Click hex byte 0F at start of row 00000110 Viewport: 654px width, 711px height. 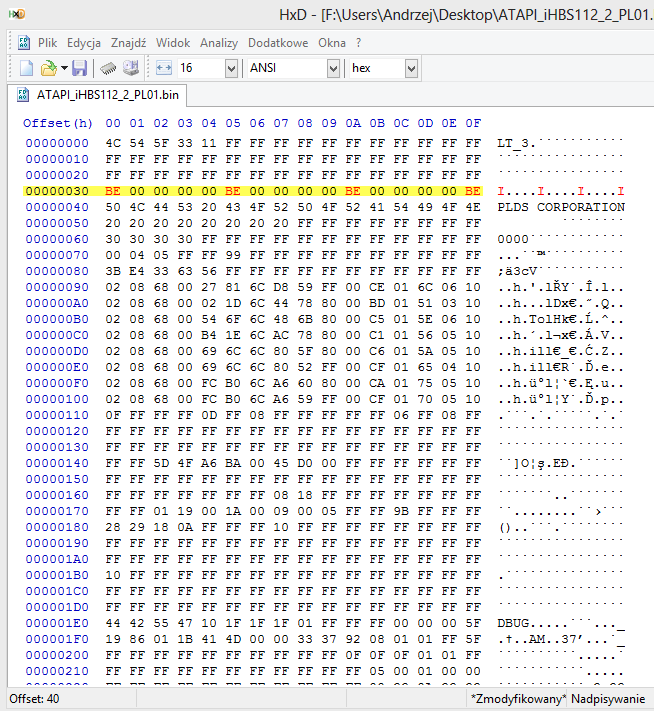113,415
